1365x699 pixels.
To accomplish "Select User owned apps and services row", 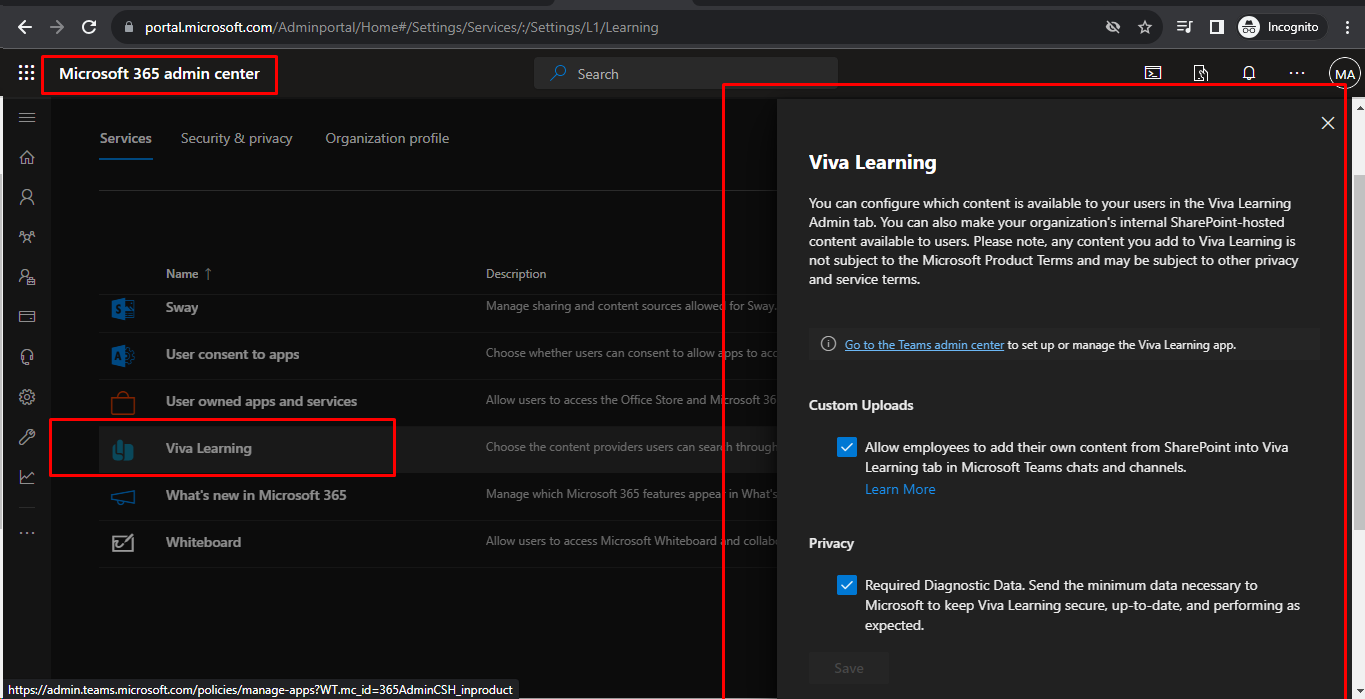I will tap(261, 402).
